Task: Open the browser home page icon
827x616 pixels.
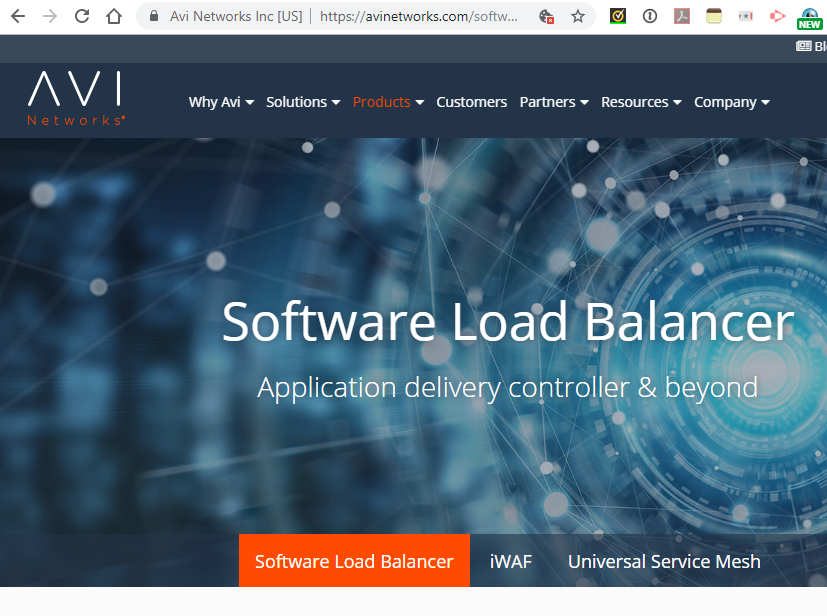Action: coord(114,16)
